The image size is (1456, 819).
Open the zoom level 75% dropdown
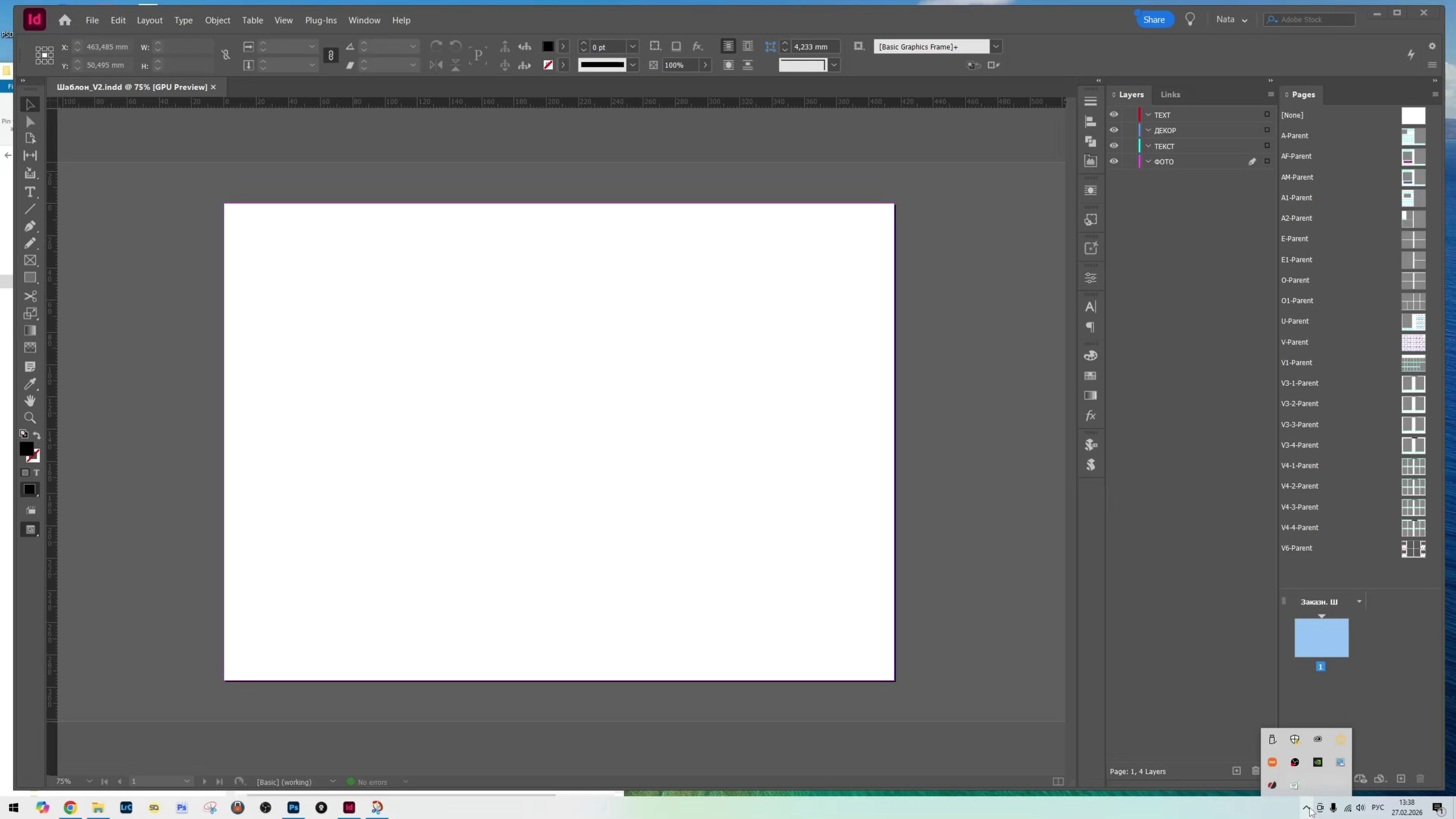pos(89,781)
